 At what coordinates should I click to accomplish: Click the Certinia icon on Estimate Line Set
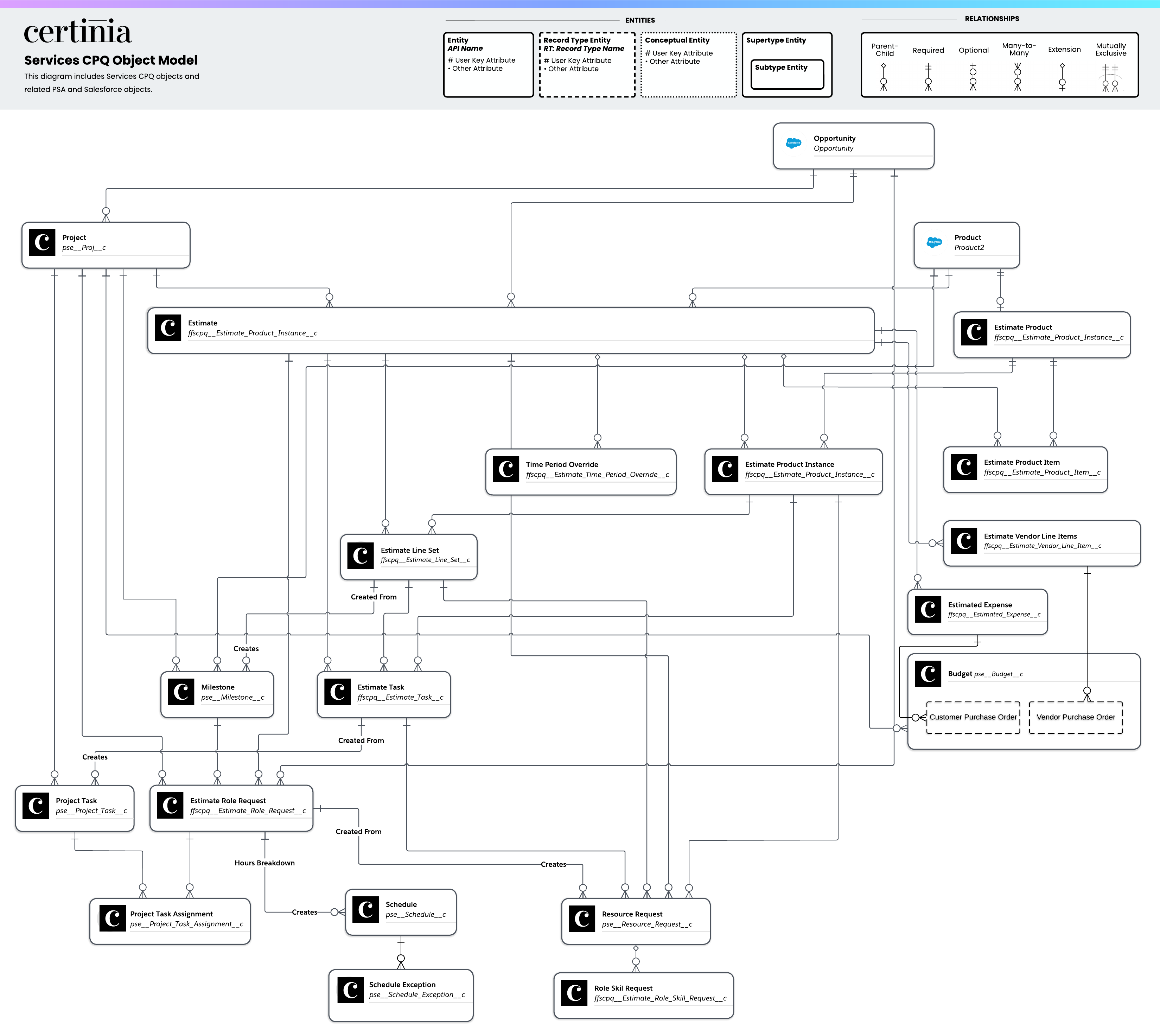click(x=360, y=555)
